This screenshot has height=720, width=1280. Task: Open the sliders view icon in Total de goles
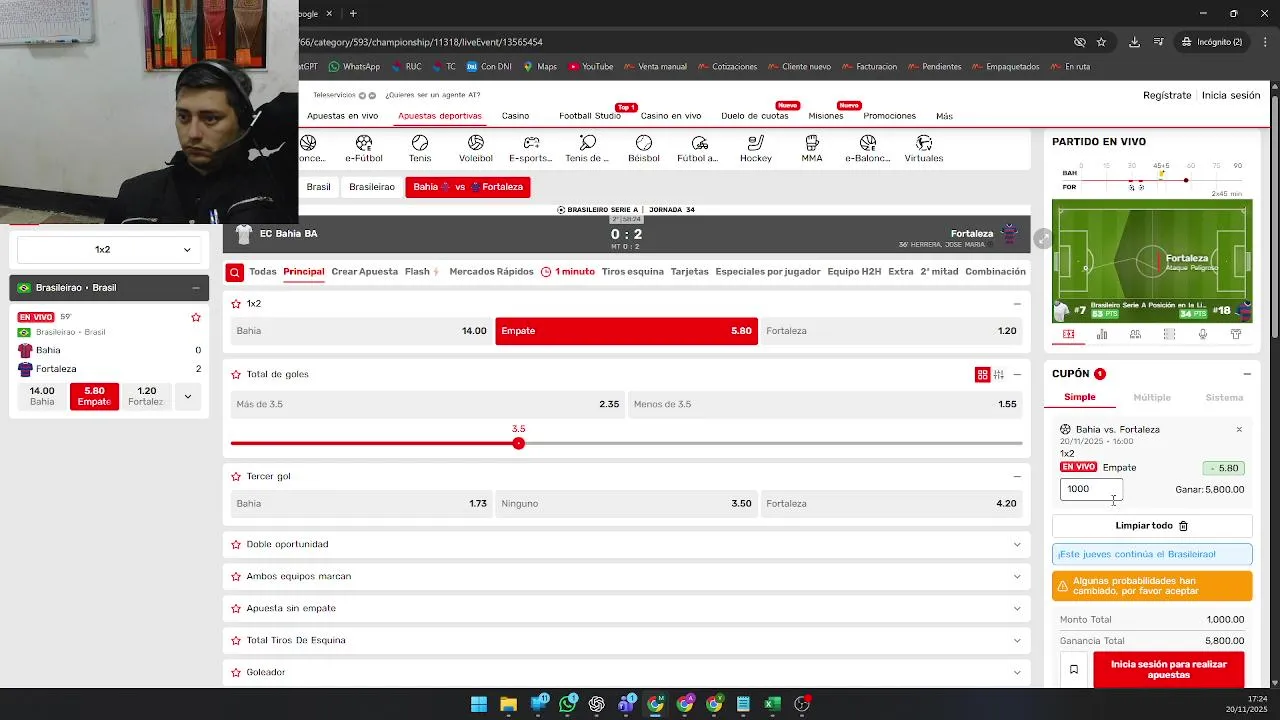click(x=999, y=374)
